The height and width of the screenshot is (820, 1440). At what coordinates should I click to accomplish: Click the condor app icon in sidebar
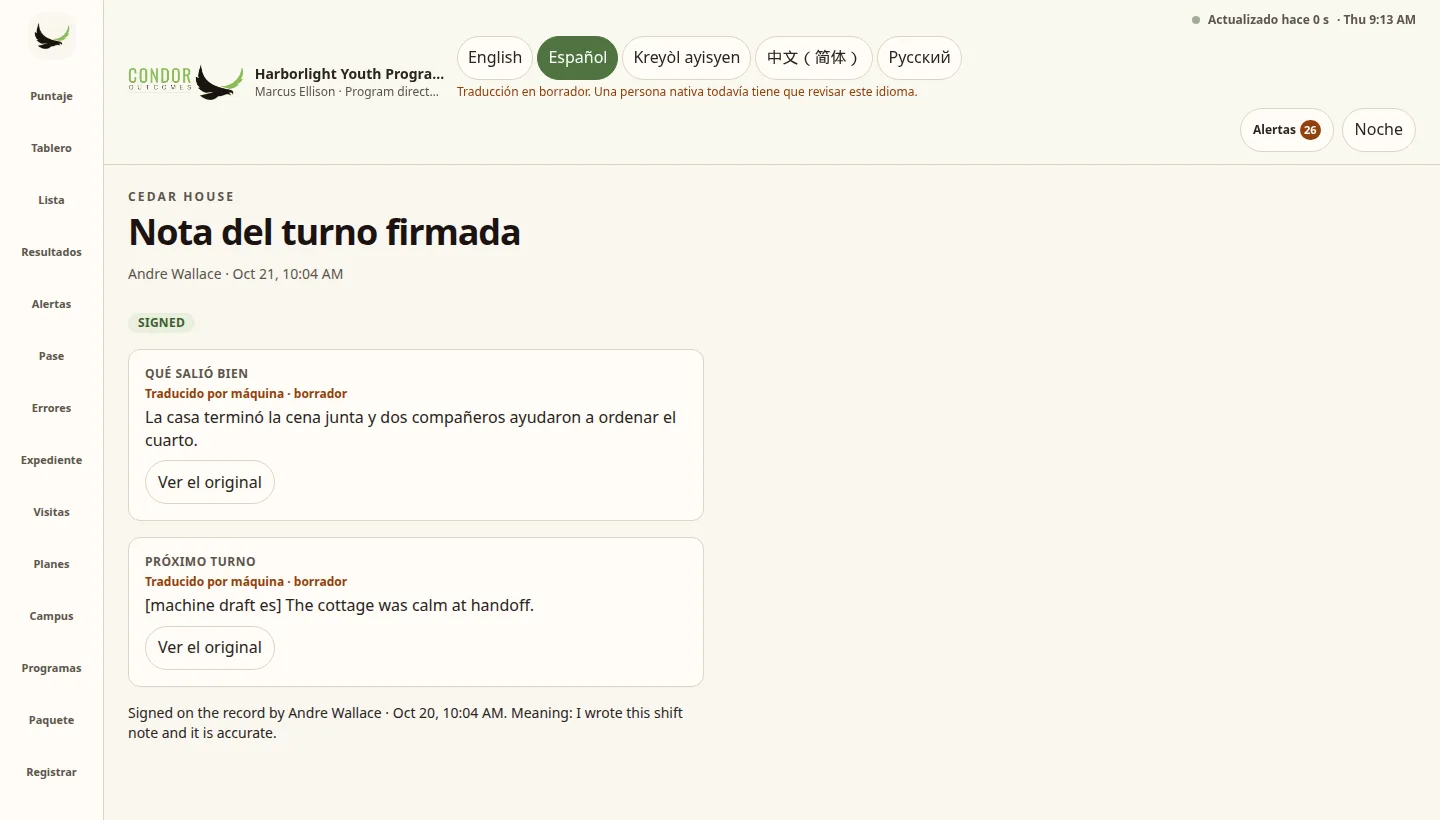click(x=52, y=36)
